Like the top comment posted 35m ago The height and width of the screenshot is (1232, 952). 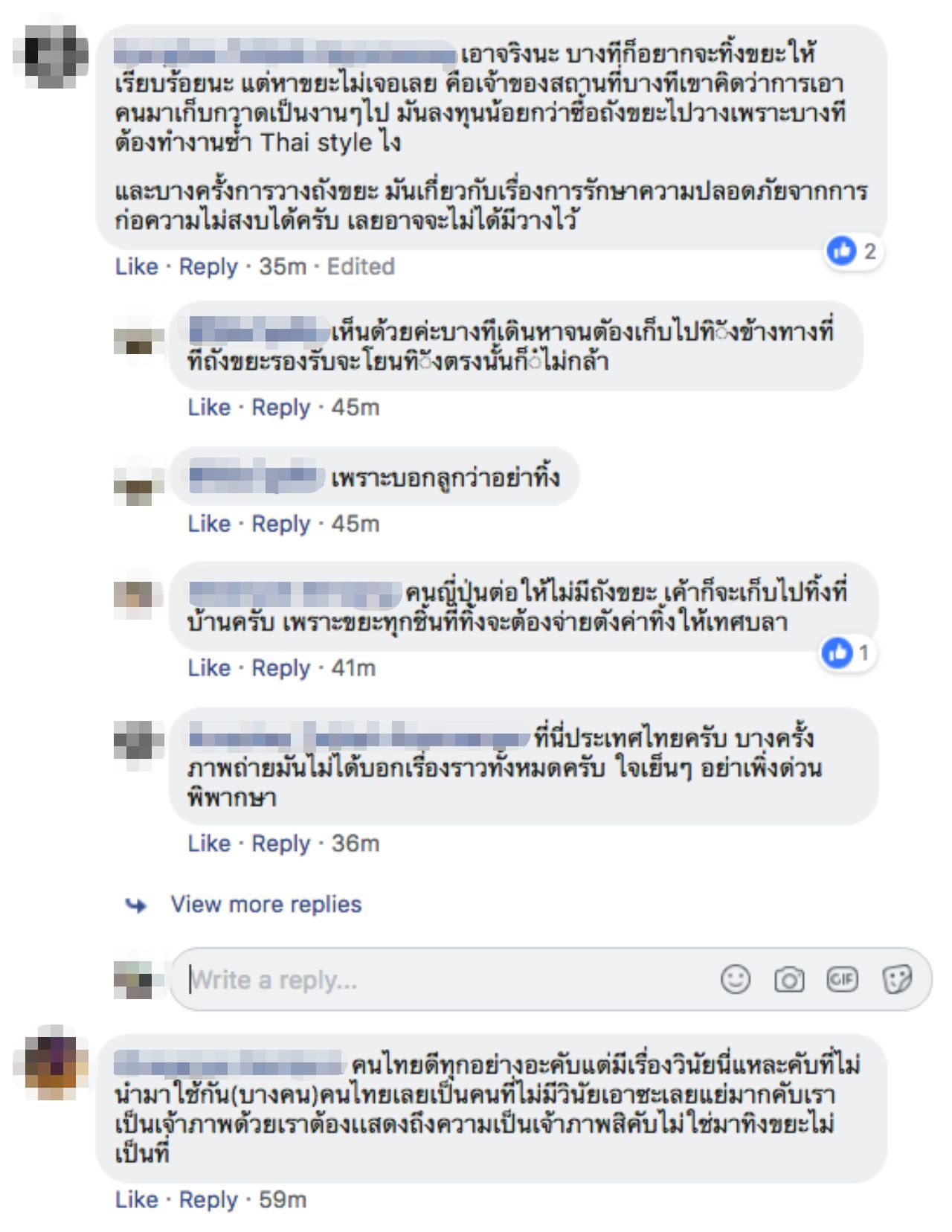137,266
